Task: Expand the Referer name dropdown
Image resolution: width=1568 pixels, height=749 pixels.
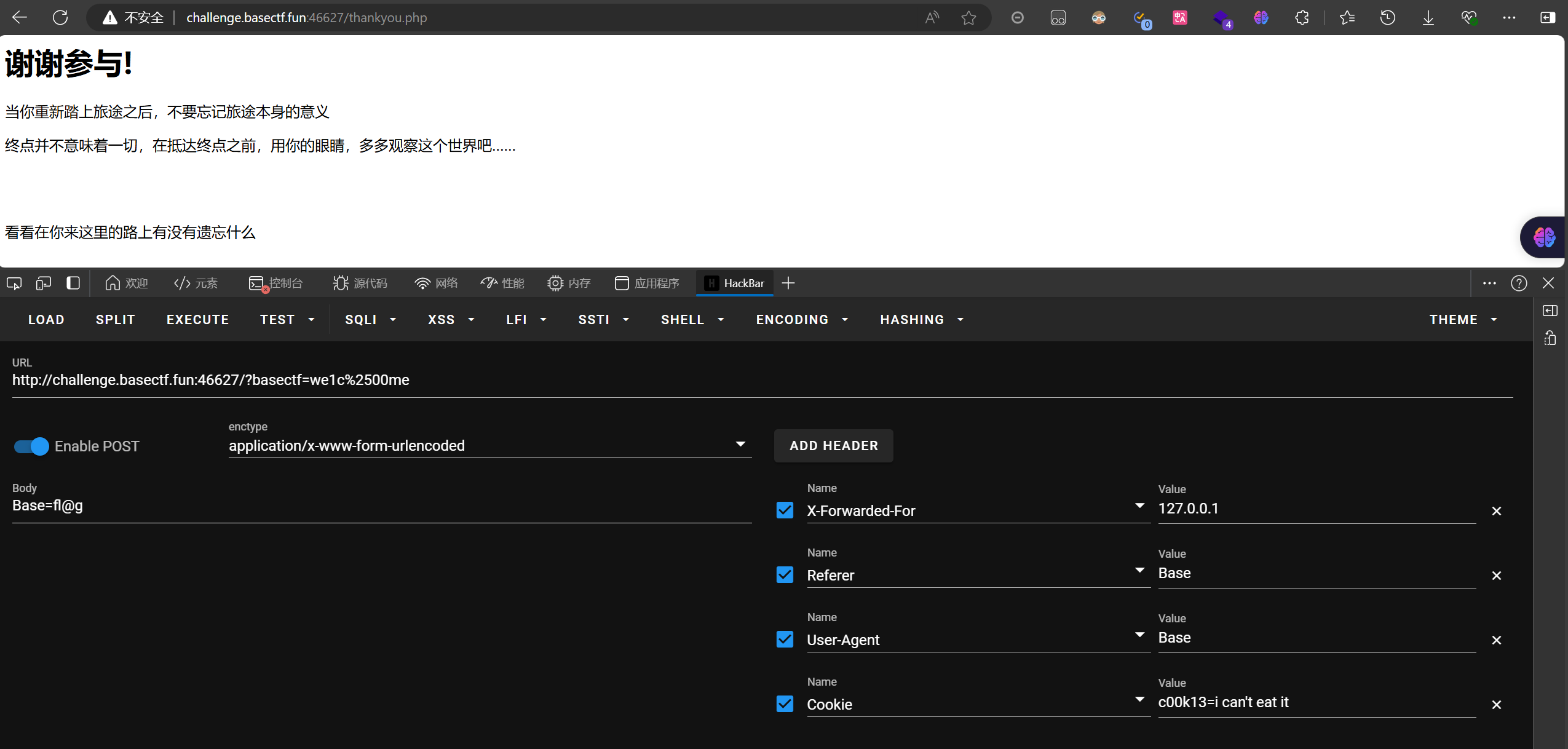Action: [1139, 571]
